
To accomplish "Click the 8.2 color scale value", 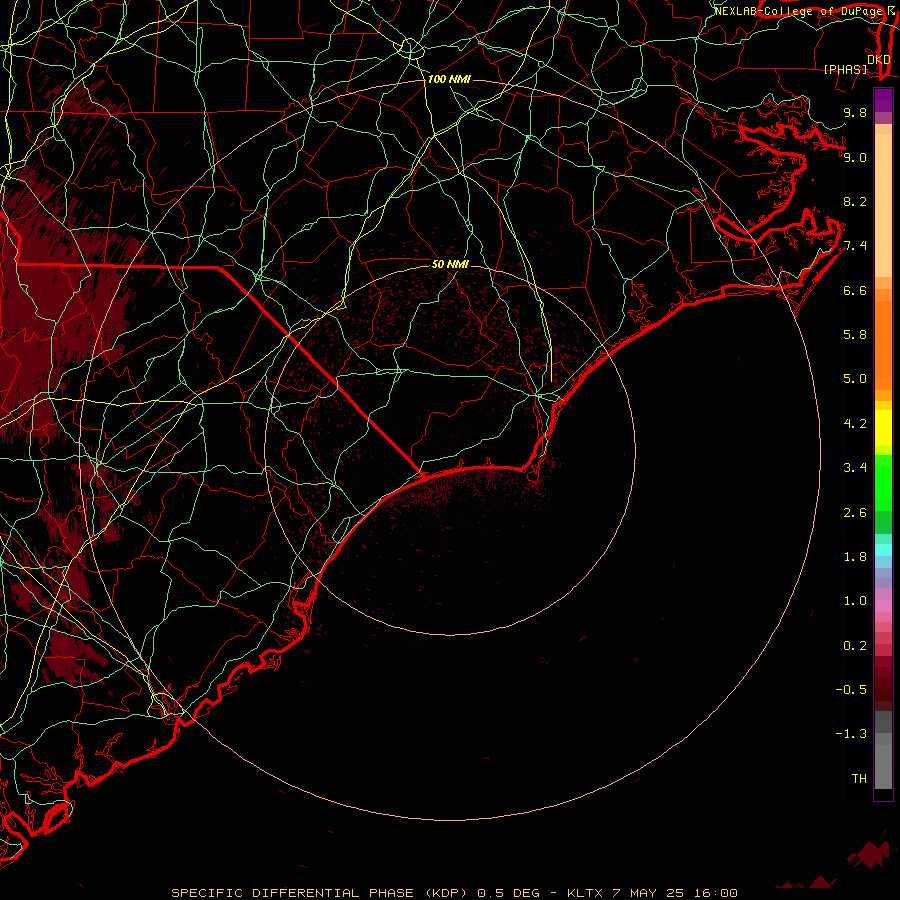I will tap(855, 201).
